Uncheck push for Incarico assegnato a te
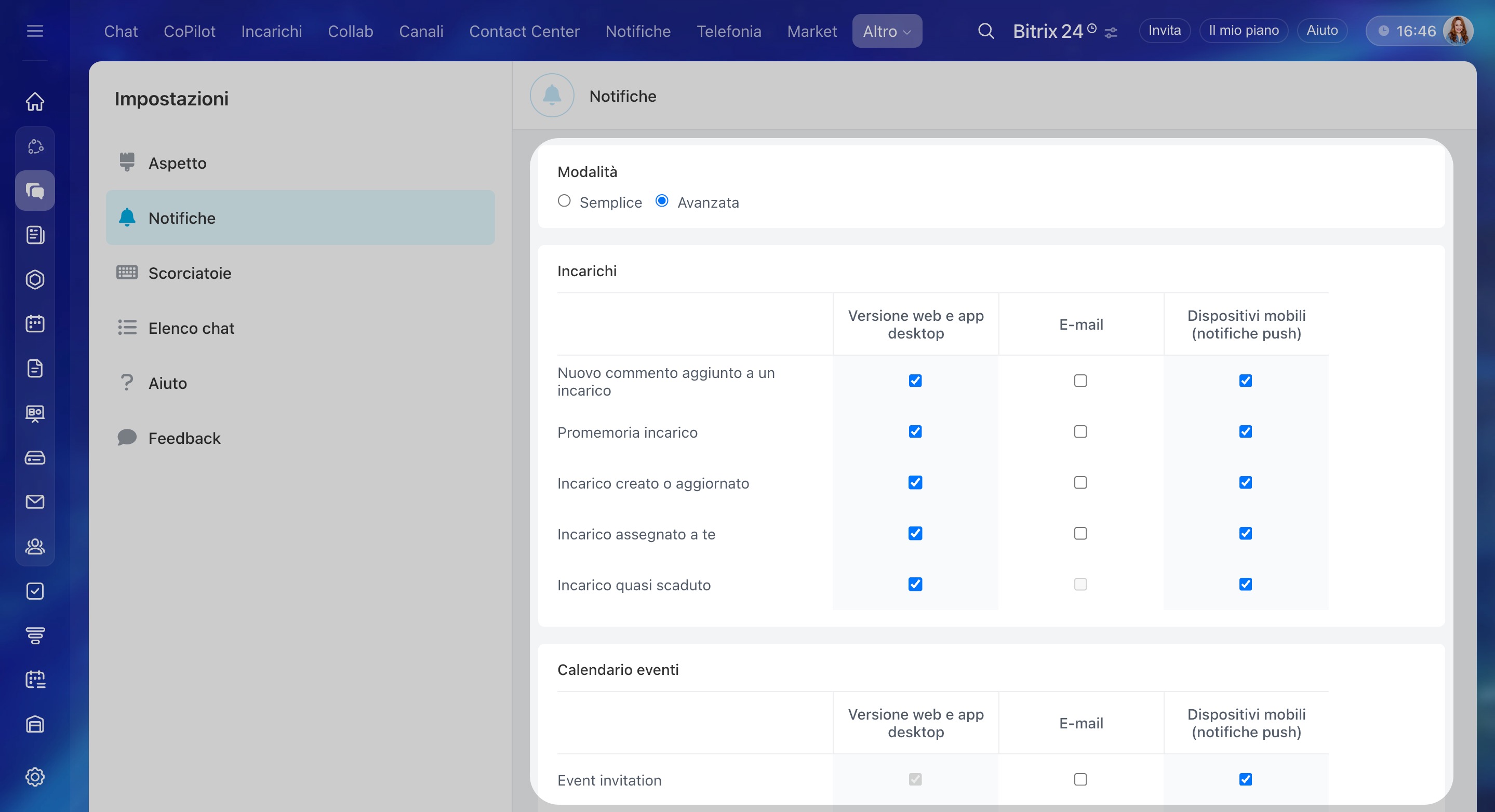The image size is (1495, 812). [1246, 534]
